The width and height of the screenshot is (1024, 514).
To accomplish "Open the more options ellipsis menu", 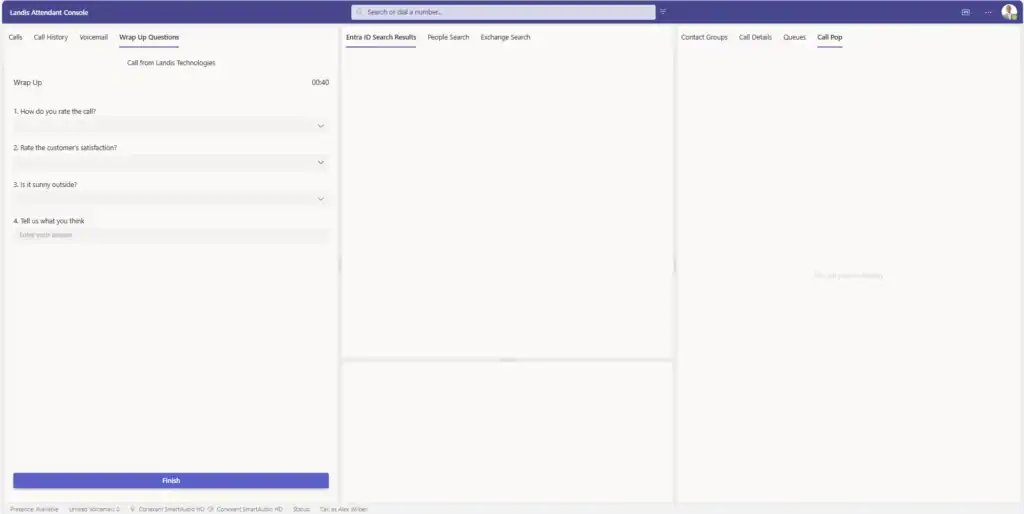I will coord(988,12).
